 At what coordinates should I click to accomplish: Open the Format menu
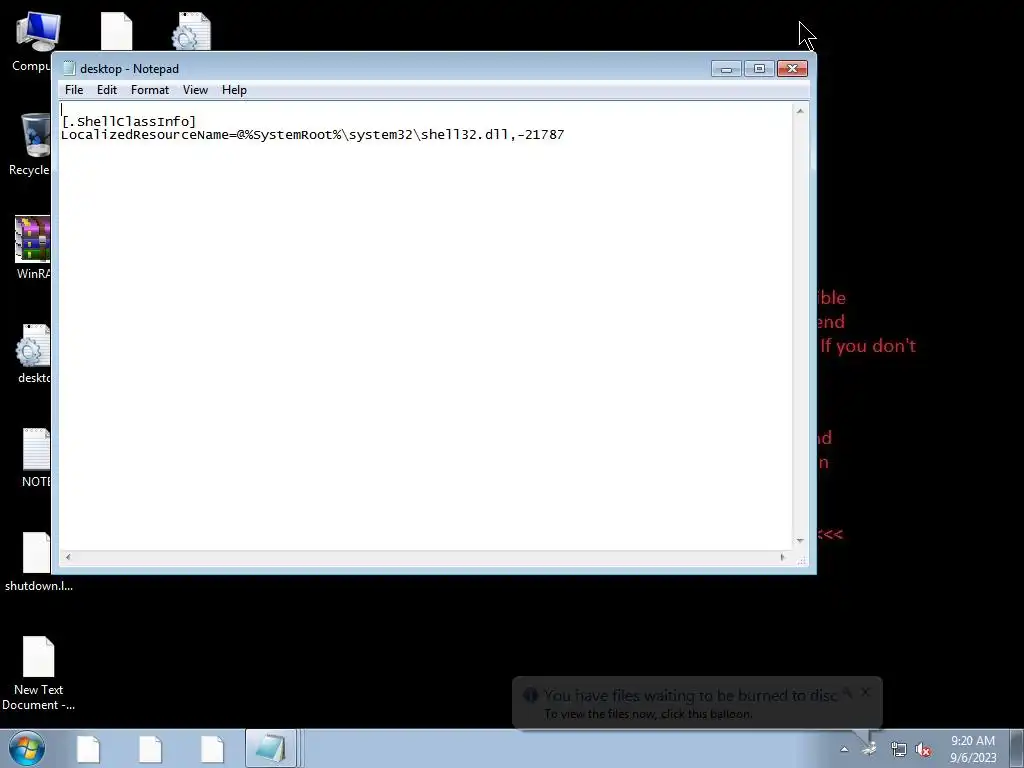tap(150, 90)
